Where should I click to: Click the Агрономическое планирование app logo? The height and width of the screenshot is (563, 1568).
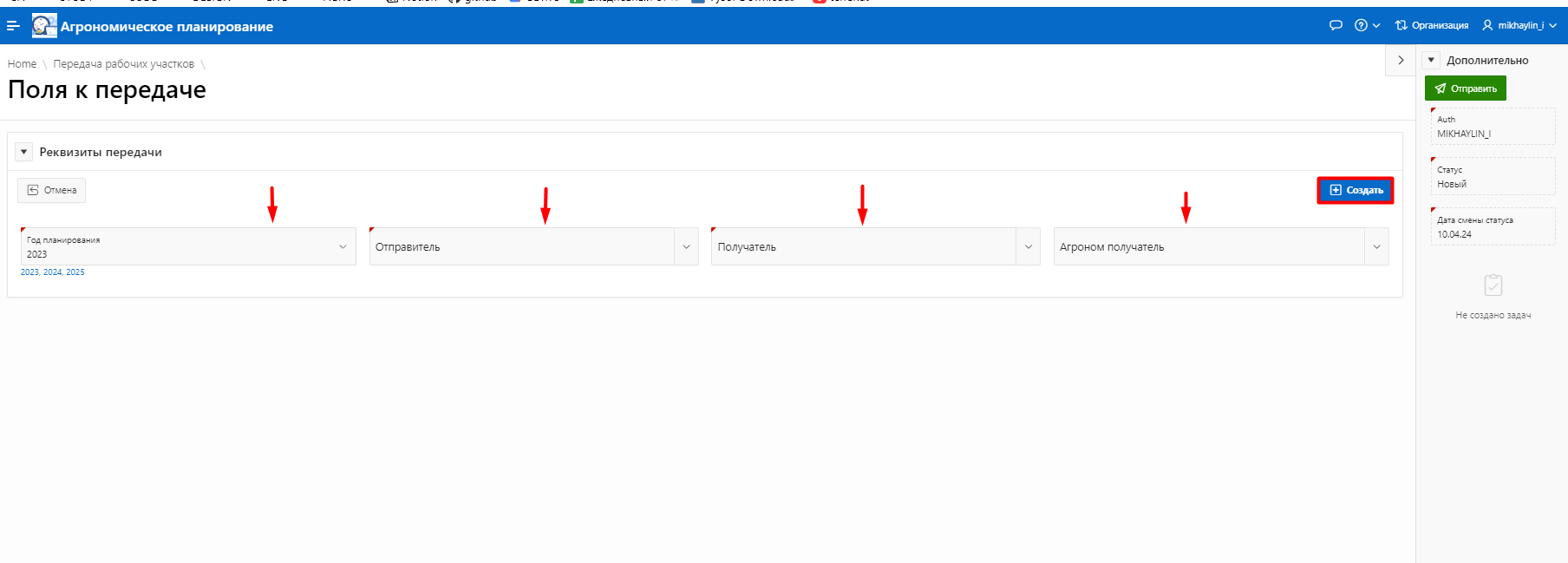tap(44, 26)
